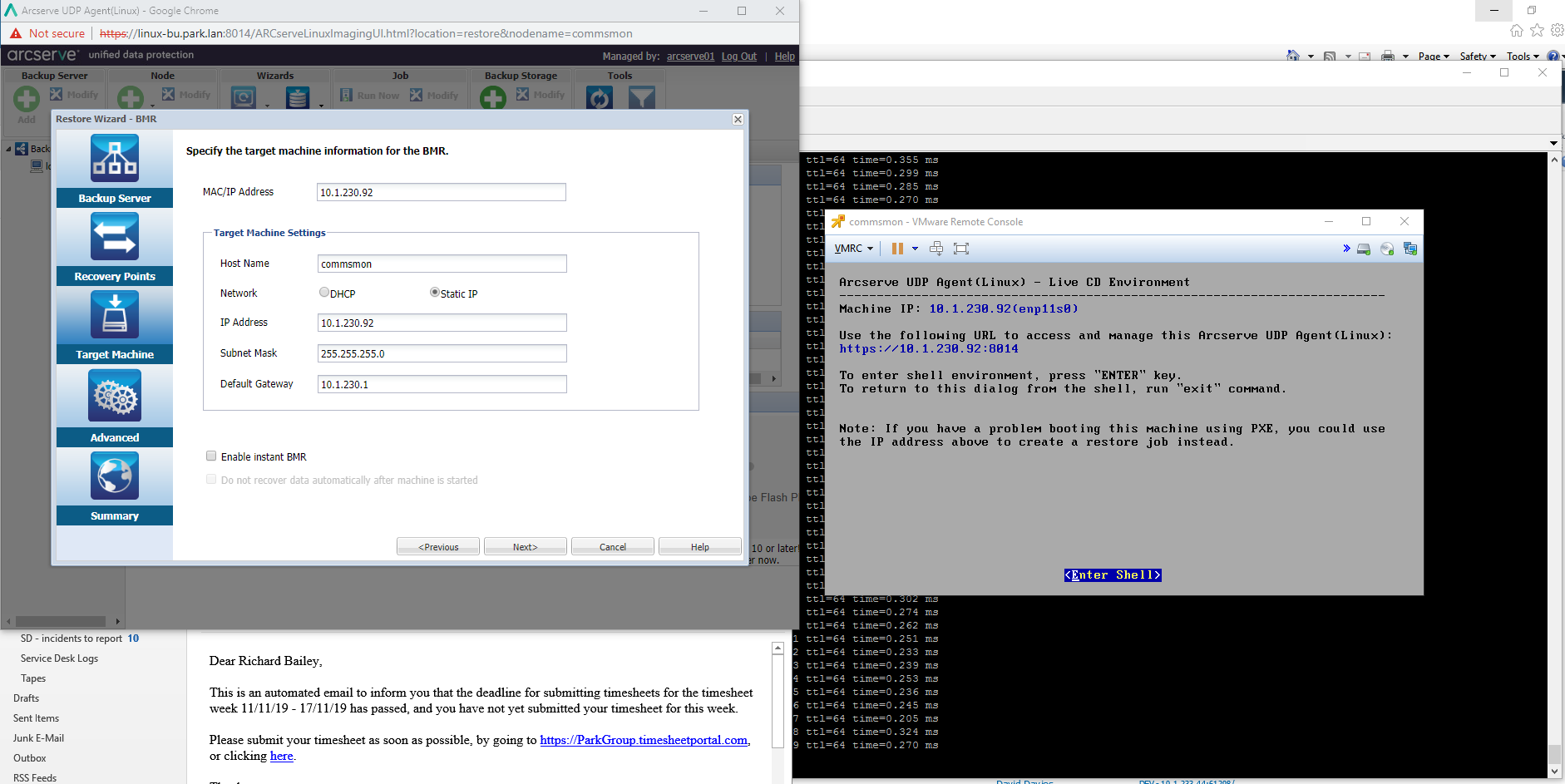Open the VMRC dropdown menu
The height and width of the screenshot is (784, 1565).
click(x=854, y=248)
